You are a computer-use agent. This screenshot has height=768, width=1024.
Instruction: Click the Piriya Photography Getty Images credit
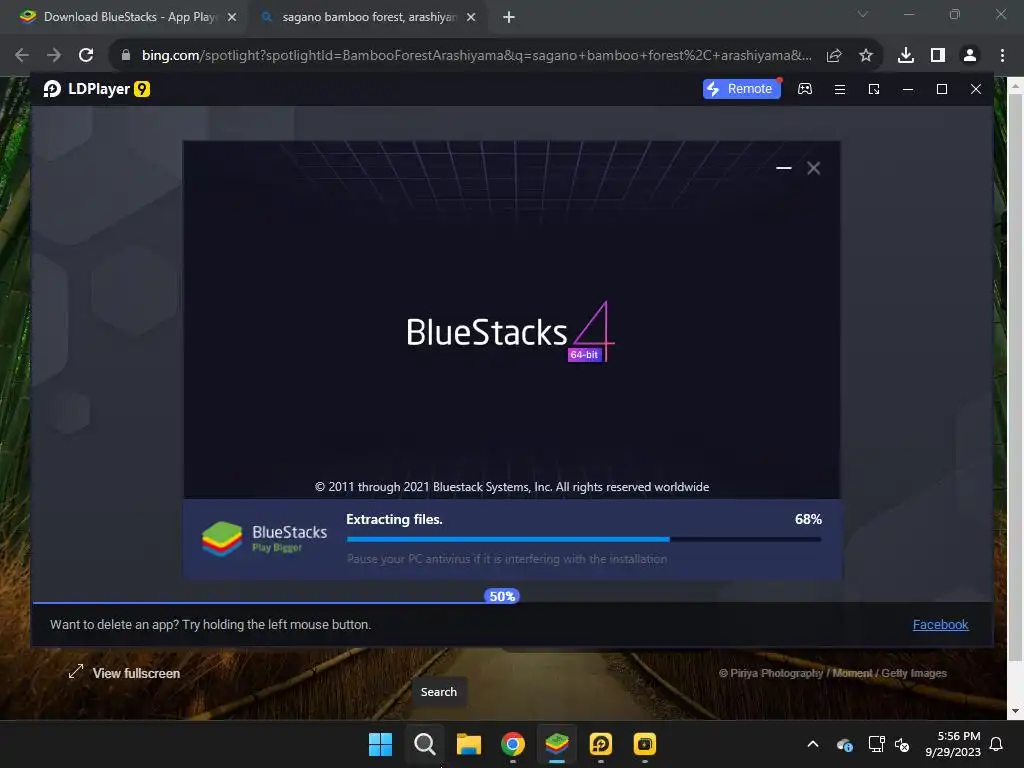[833, 673]
